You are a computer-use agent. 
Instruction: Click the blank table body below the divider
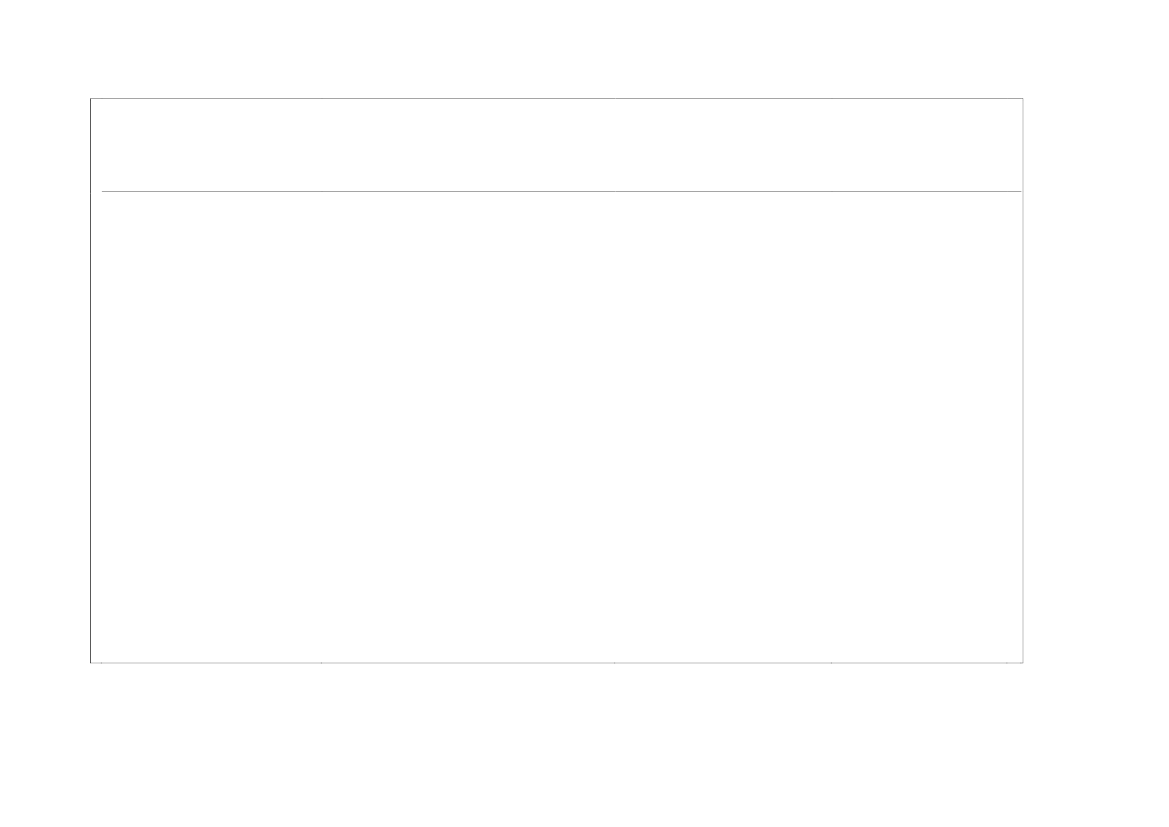pyautogui.click(x=557, y=427)
